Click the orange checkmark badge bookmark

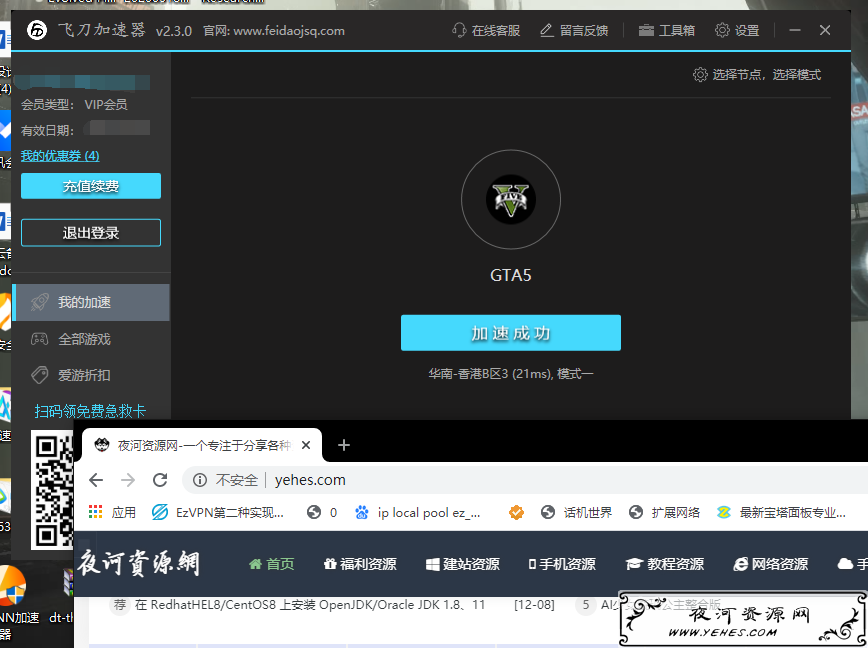(x=516, y=512)
